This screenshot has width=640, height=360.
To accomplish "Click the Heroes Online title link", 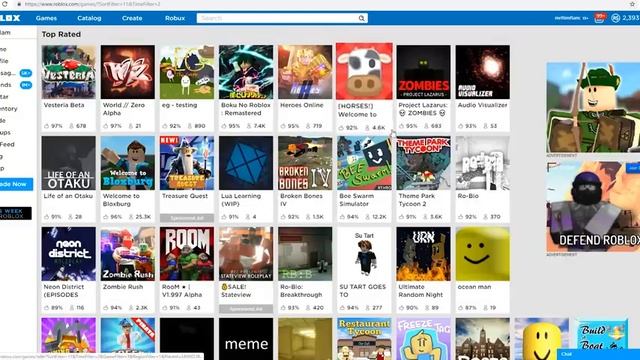I will pyautogui.click(x=302, y=105).
